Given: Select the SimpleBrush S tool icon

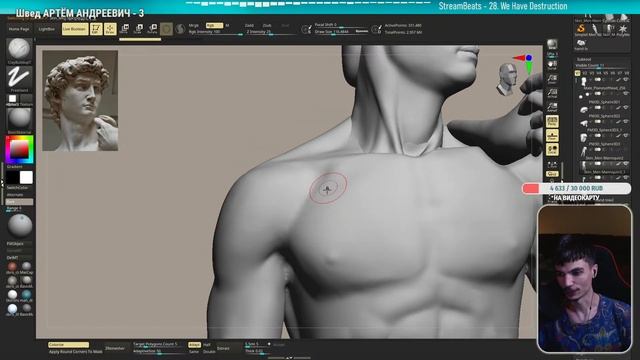Looking at the screenshot, I should [x=581, y=29].
